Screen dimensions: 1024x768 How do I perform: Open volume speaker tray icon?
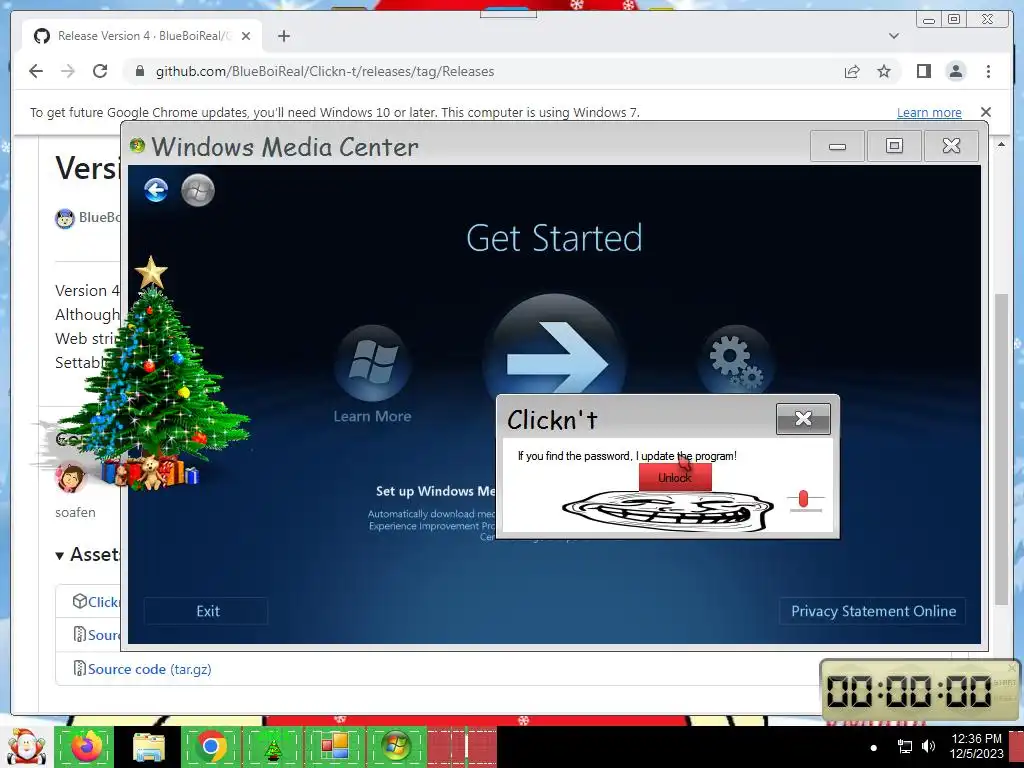point(928,746)
